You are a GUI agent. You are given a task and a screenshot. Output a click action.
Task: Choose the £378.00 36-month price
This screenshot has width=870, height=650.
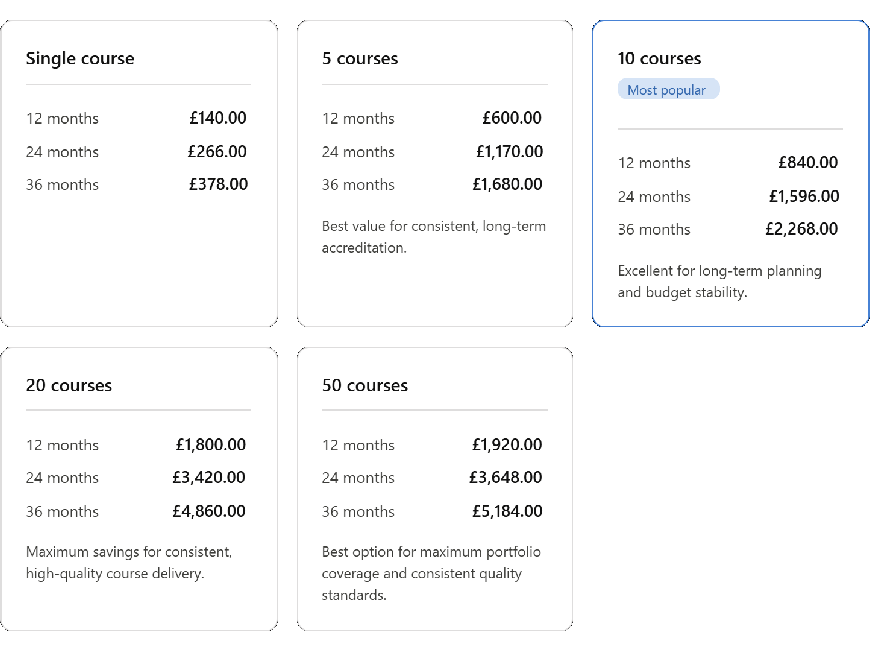point(217,184)
